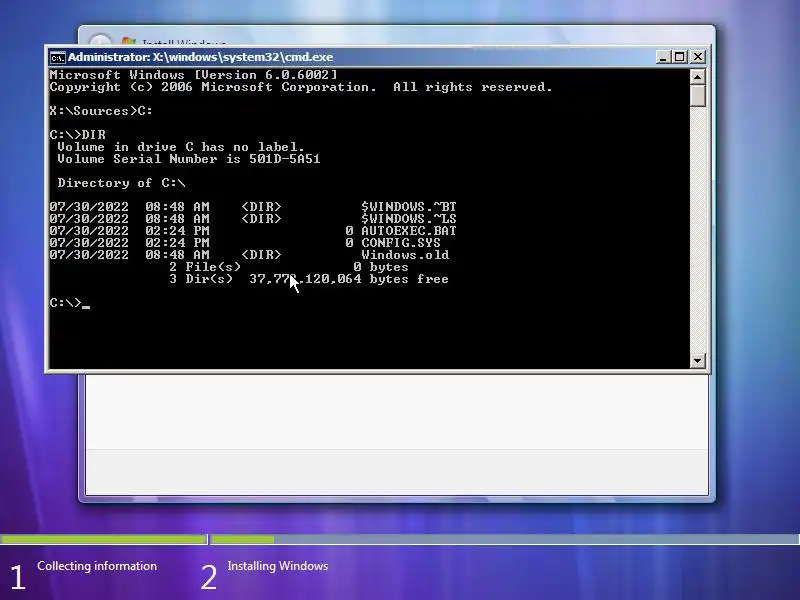Click the cmd.exe window title bar text

tap(201, 57)
